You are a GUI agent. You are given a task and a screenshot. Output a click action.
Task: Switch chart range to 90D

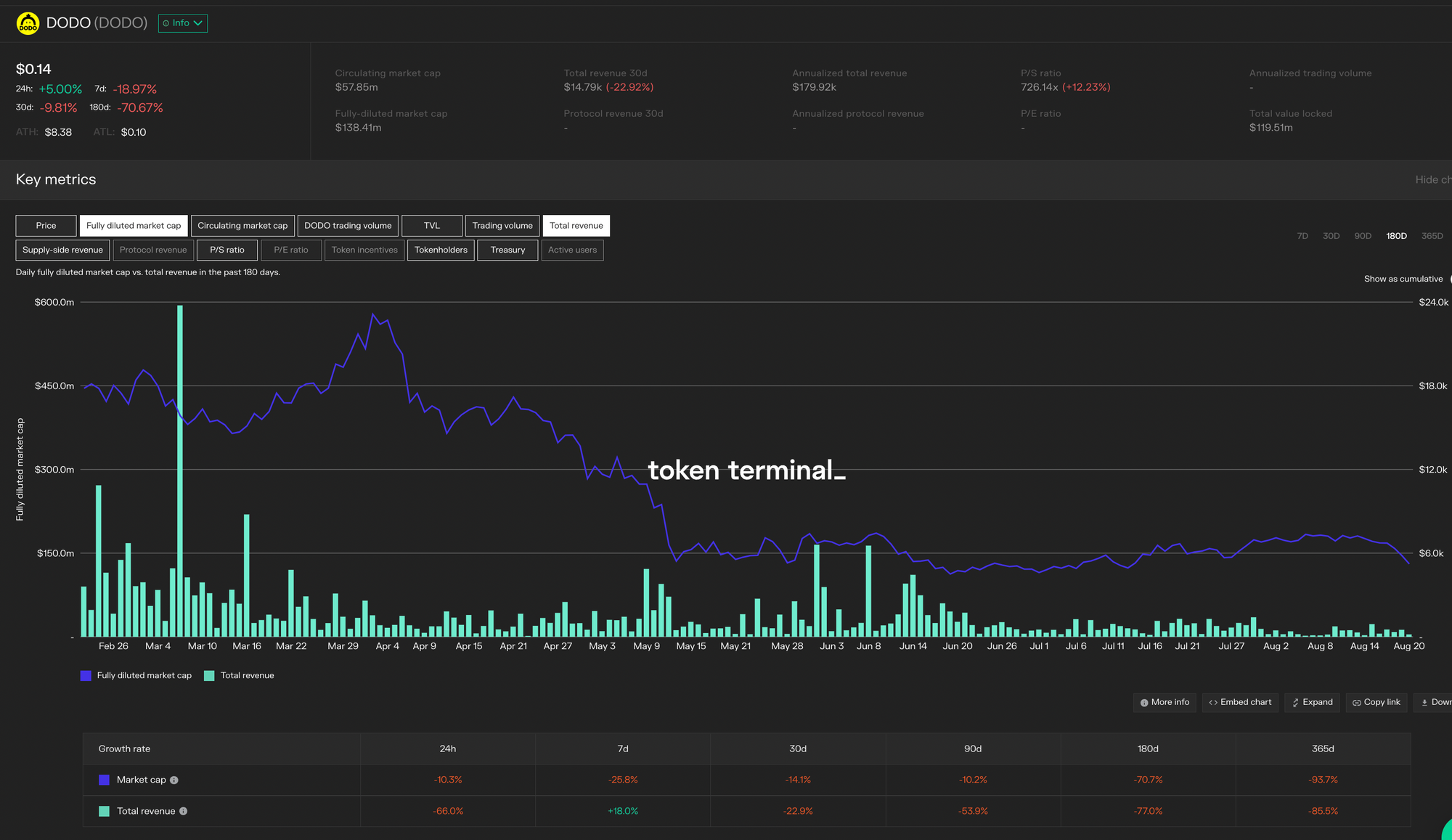(x=1363, y=236)
